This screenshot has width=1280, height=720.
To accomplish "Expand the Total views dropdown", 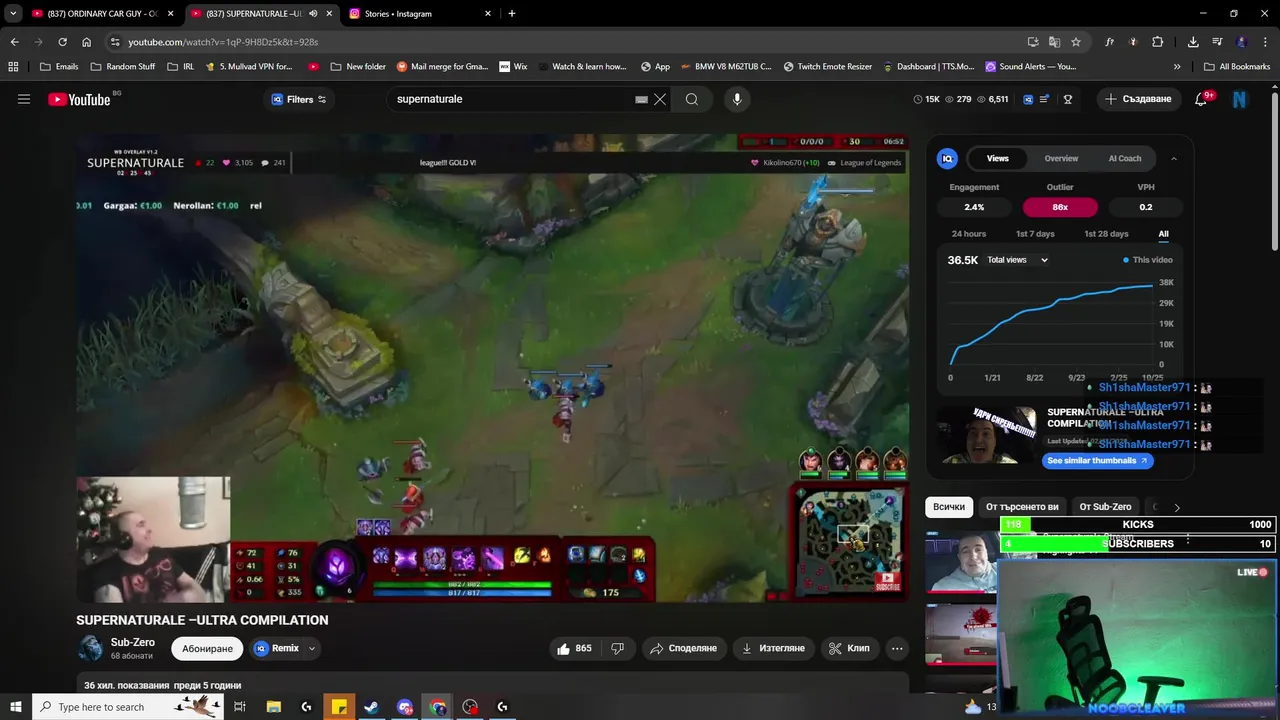I will point(1018,260).
